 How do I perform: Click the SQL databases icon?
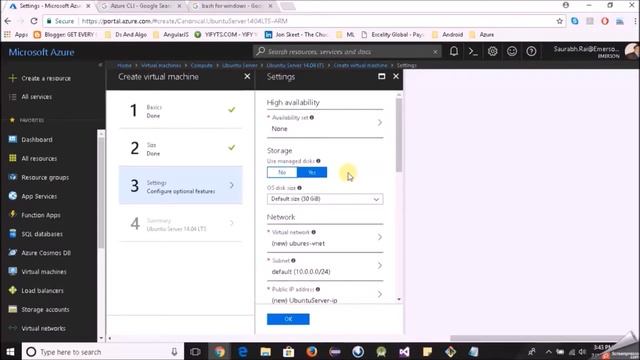(13, 233)
